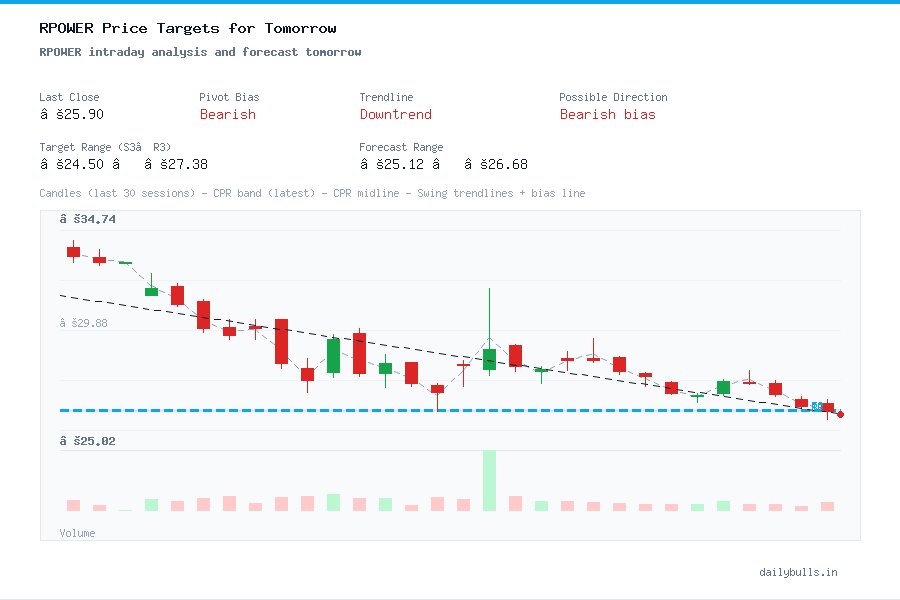Click the 'Downtrend' trendline indicator

(x=395, y=115)
